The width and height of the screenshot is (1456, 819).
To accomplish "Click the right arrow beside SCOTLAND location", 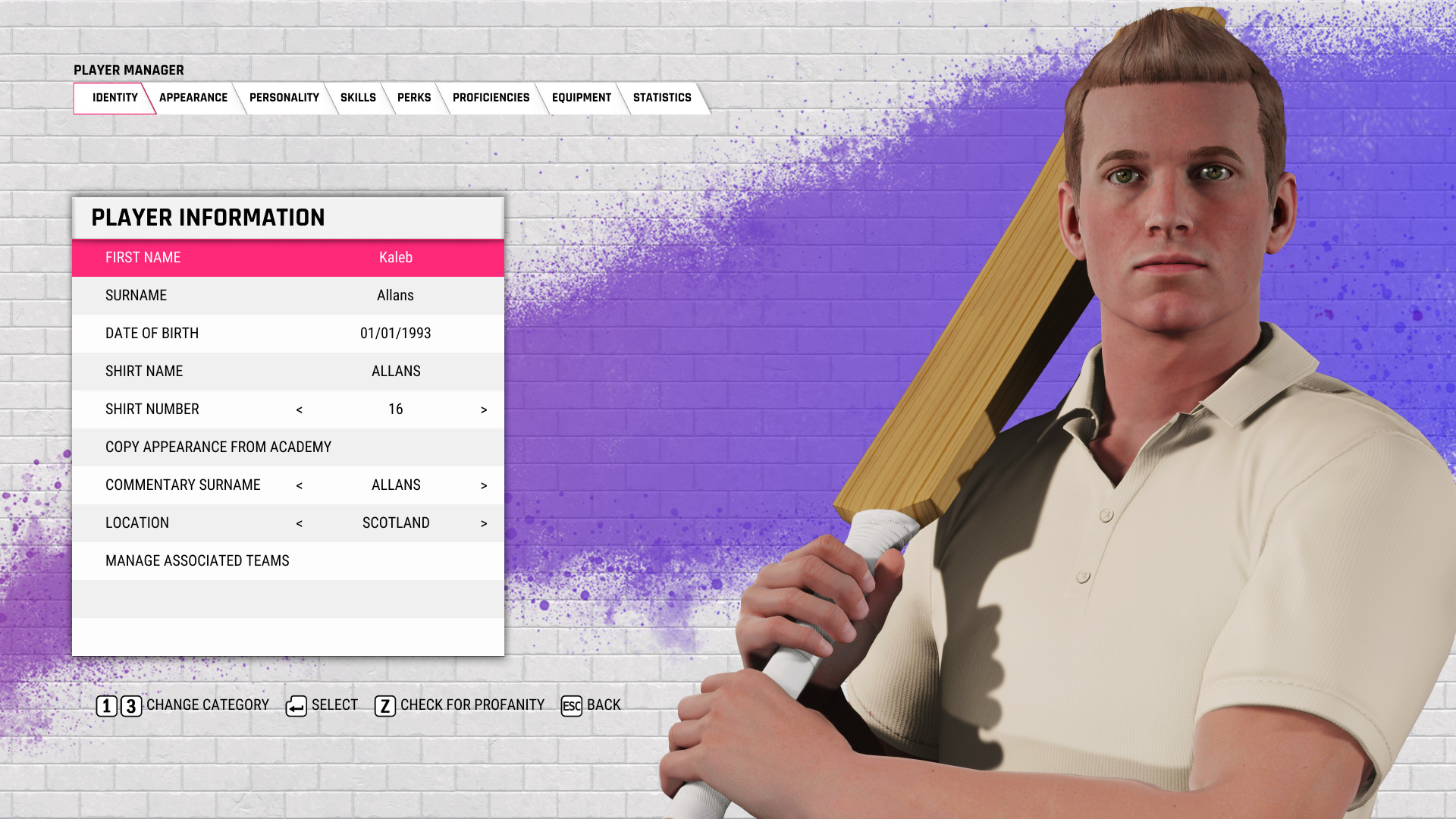I will coord(484,523).
